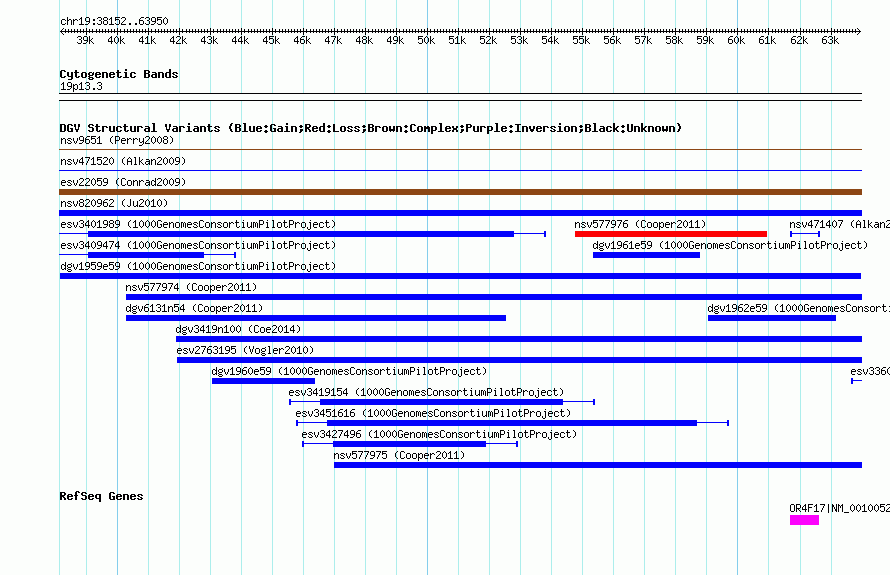The width and height of the screenshot is (890, 575).
Task: Click the ruler's left arrow end
Action: coord(62,31)
